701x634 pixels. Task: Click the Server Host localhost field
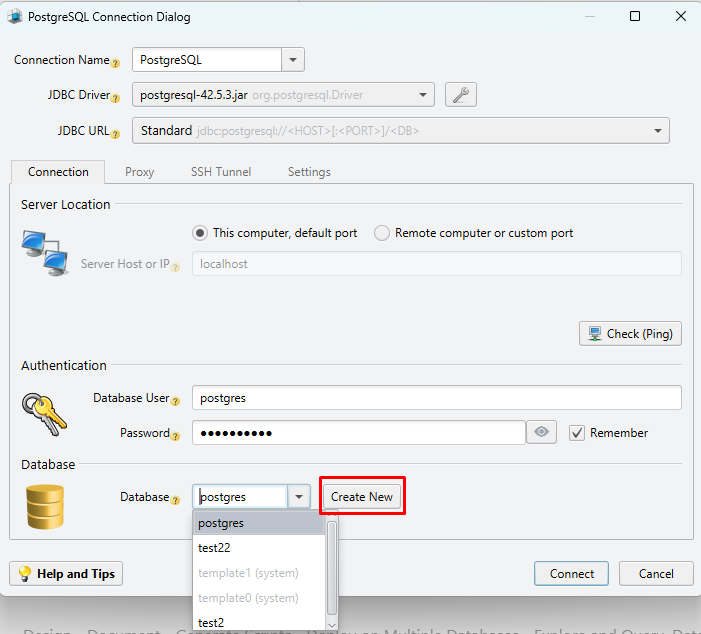[437, 264]
